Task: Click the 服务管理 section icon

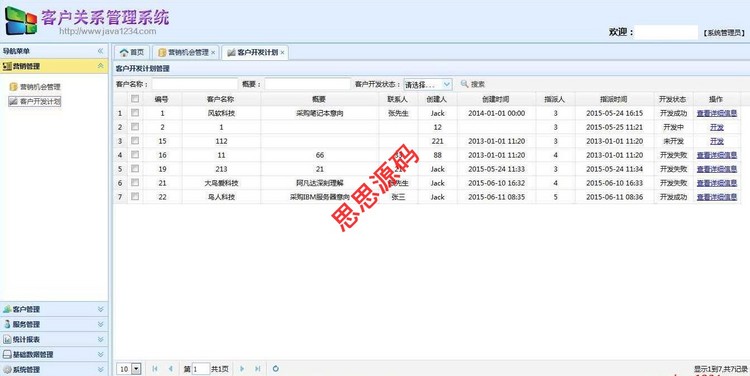Action: coord(7,324)
